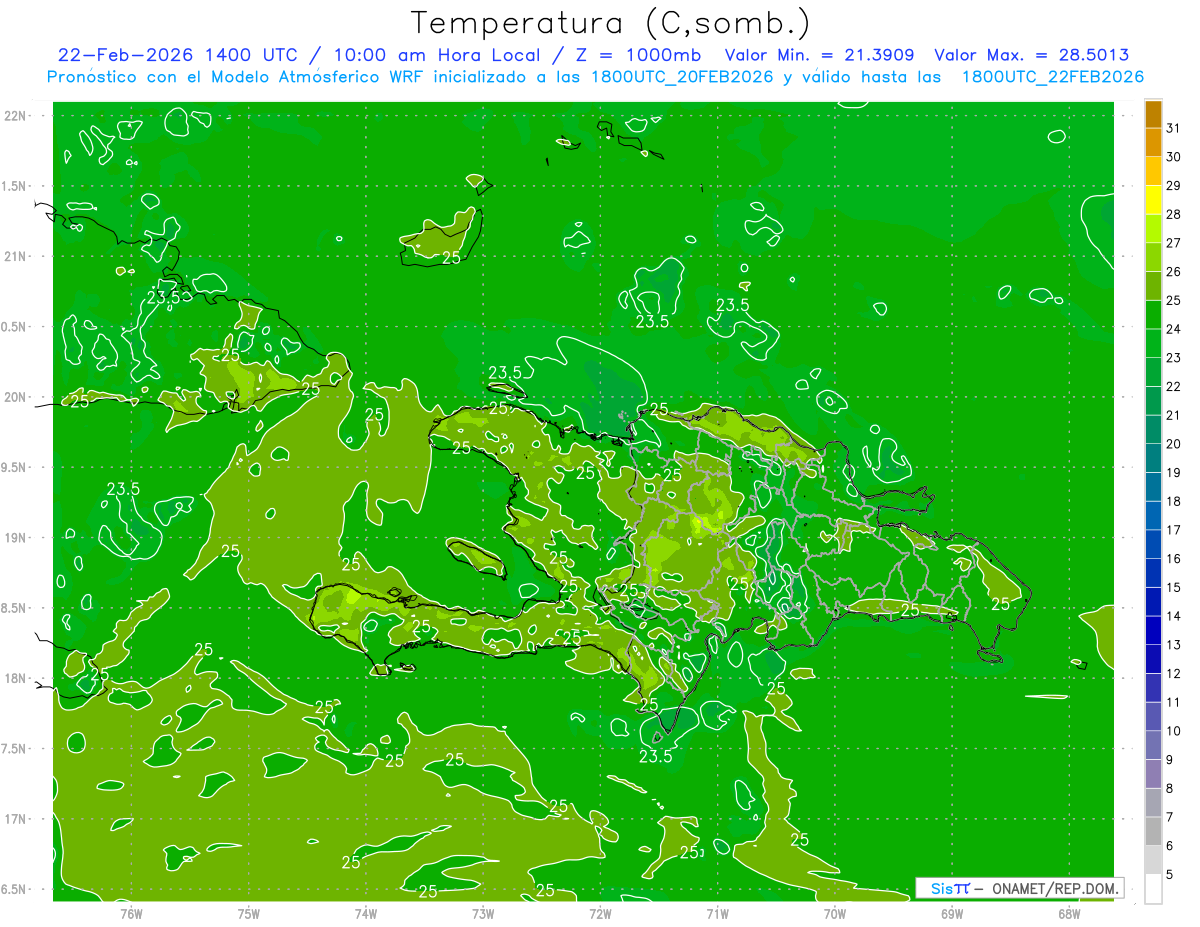
Task: Click the '22N' latitude axis label
Action: pos(15,115)
